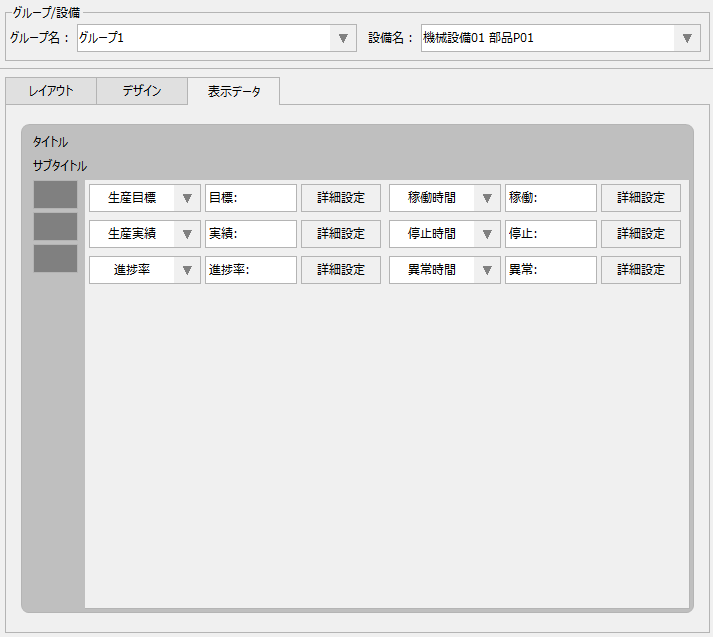This screenshot has width=713, height=637.
Task: Open the 生産実績 dropdown list
Action: pyautogui.click(x=187, y=234)
